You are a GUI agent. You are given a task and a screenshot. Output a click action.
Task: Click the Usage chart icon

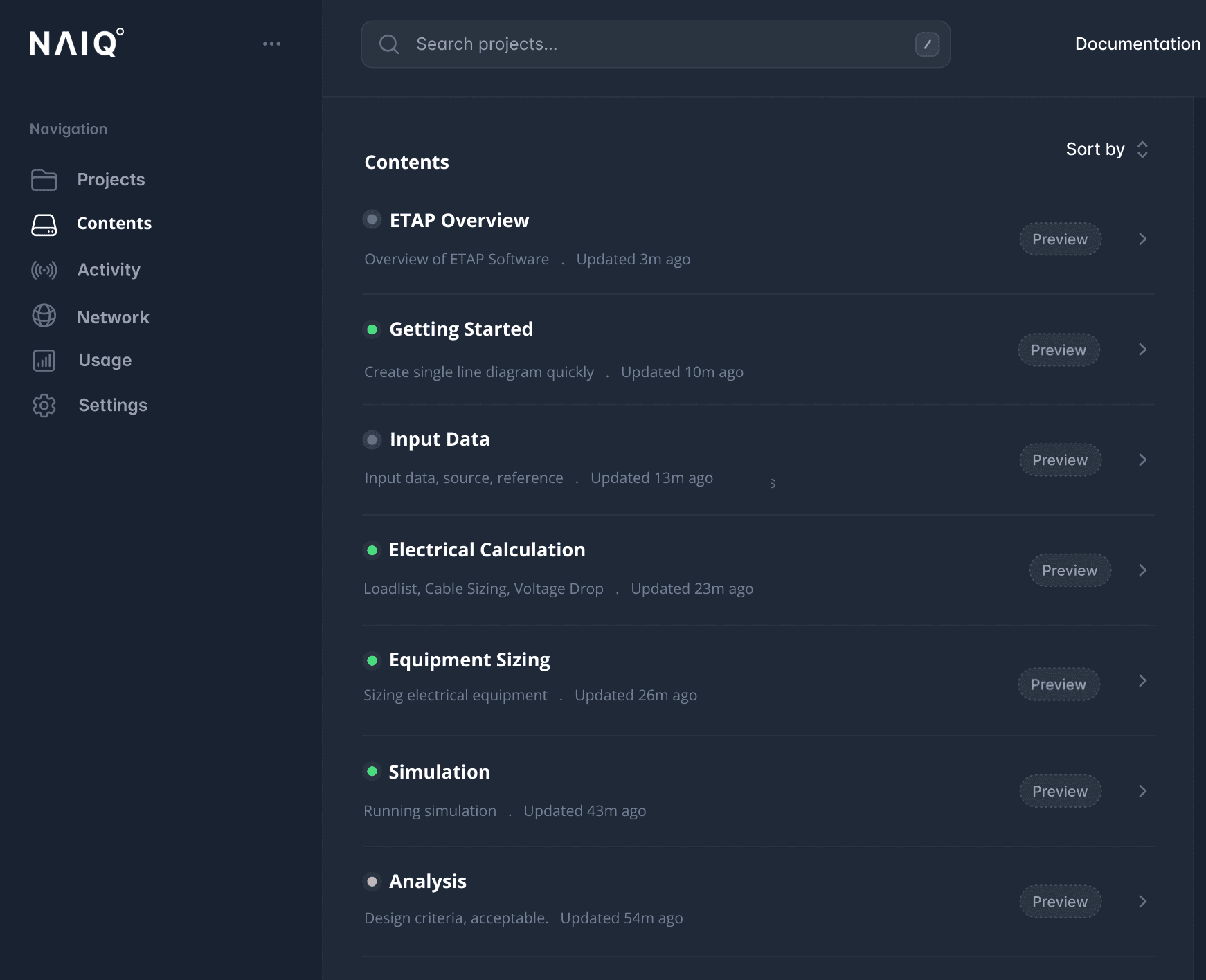pyautogui.click(x=44, y=360)
